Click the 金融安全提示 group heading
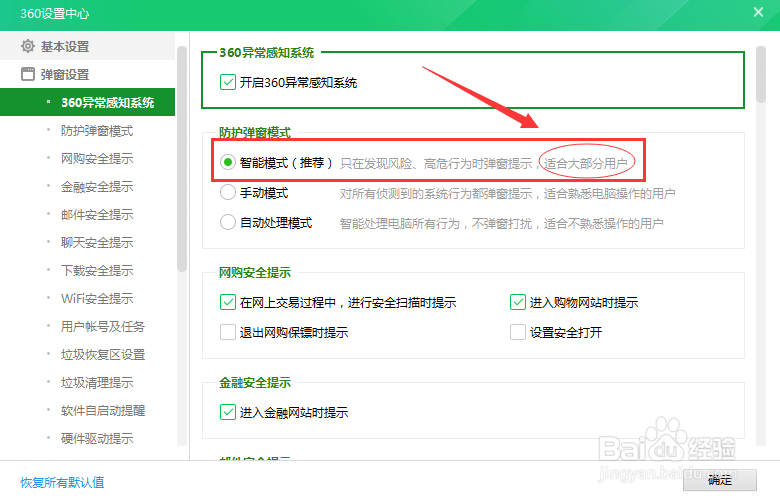780x500 pixels. pos(255,382)
